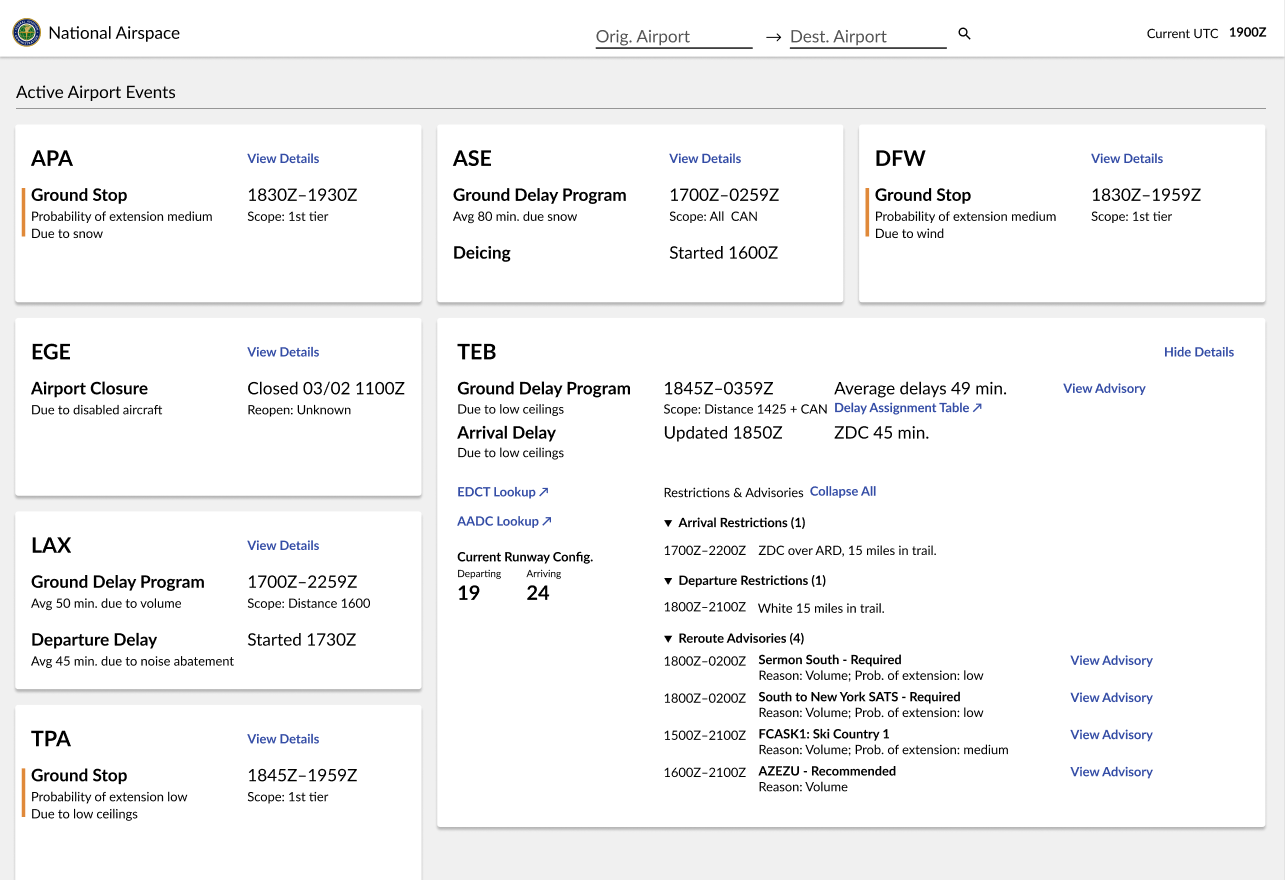Click 'Average delays 49 min.' text
The image size is (1285, 880).
920,389
